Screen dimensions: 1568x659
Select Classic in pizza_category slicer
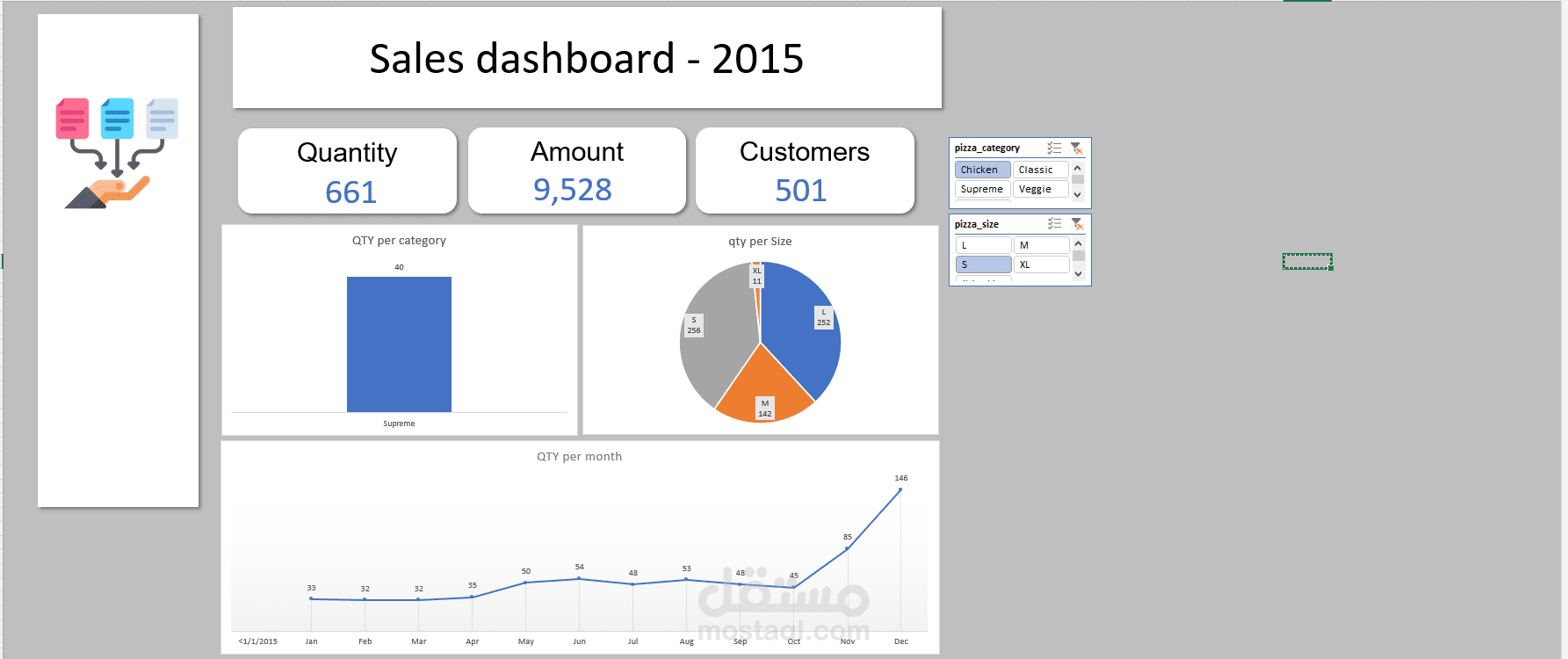click(x=1041, y=170)
